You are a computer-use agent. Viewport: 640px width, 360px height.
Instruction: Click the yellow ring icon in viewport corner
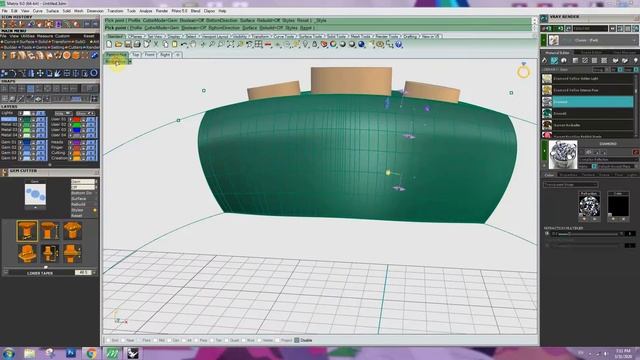pos(523,71)
